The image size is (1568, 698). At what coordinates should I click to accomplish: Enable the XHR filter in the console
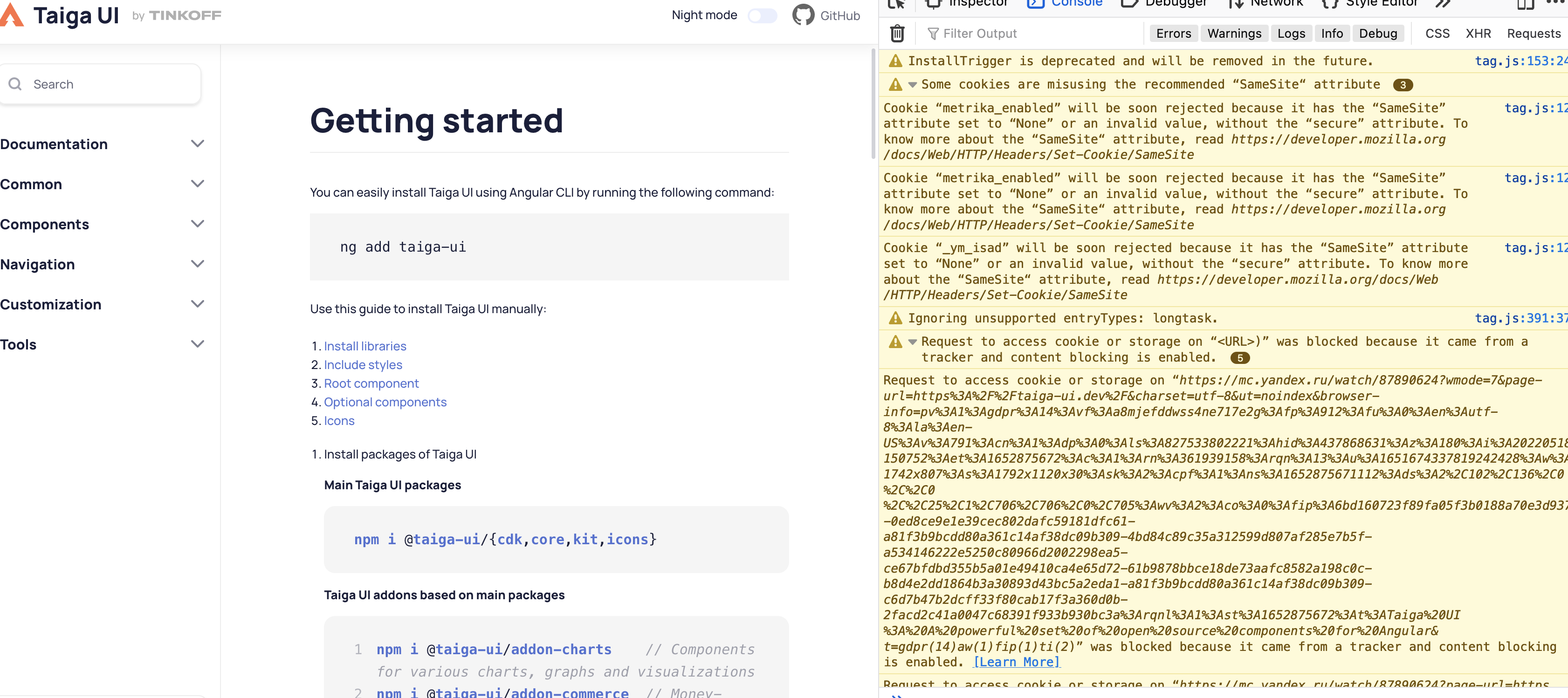click(1478, 34)
